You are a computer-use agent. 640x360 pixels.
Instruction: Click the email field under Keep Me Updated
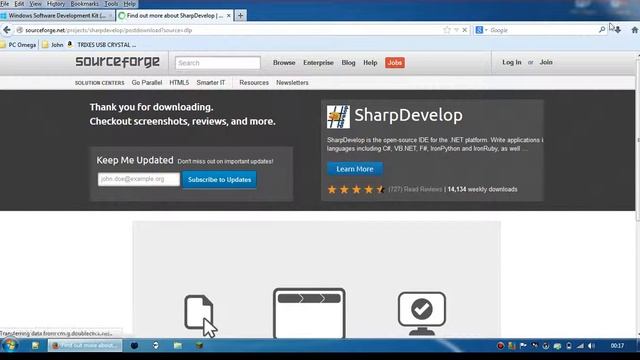pyautogui.click(x=139, y=179)
